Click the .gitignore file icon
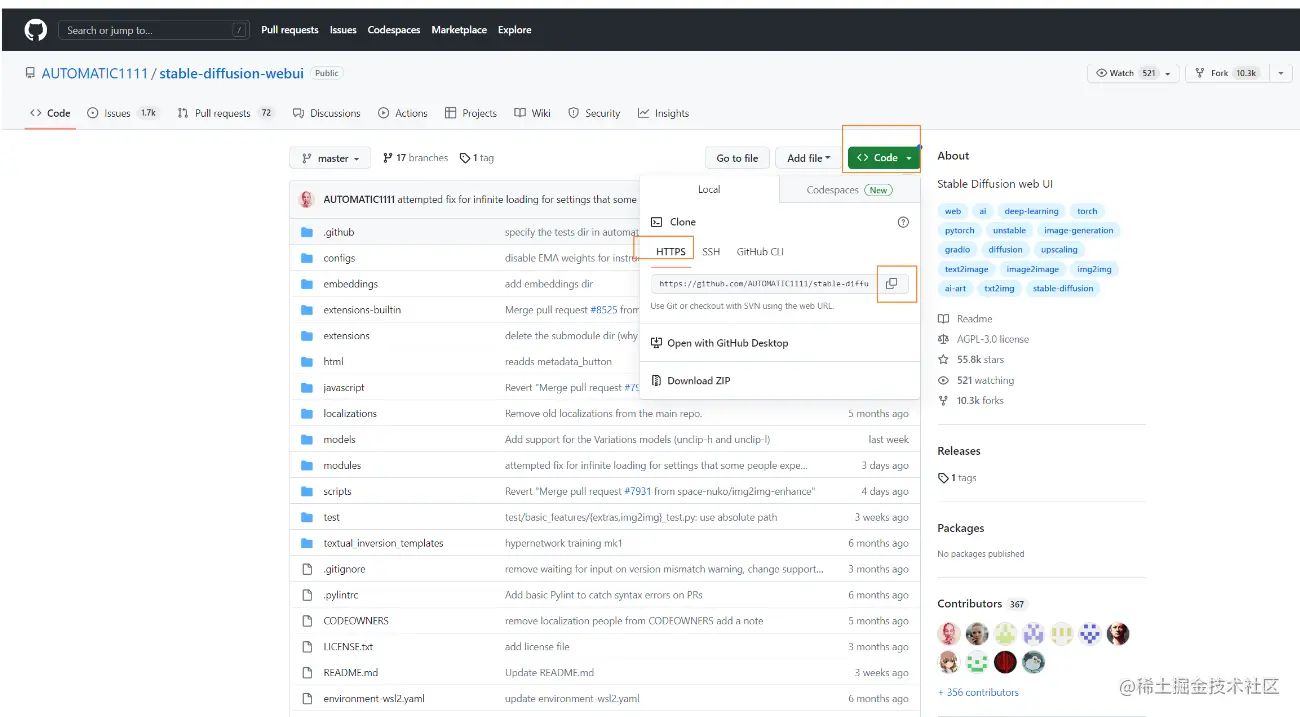1300x717 pixels. [307, 569]
